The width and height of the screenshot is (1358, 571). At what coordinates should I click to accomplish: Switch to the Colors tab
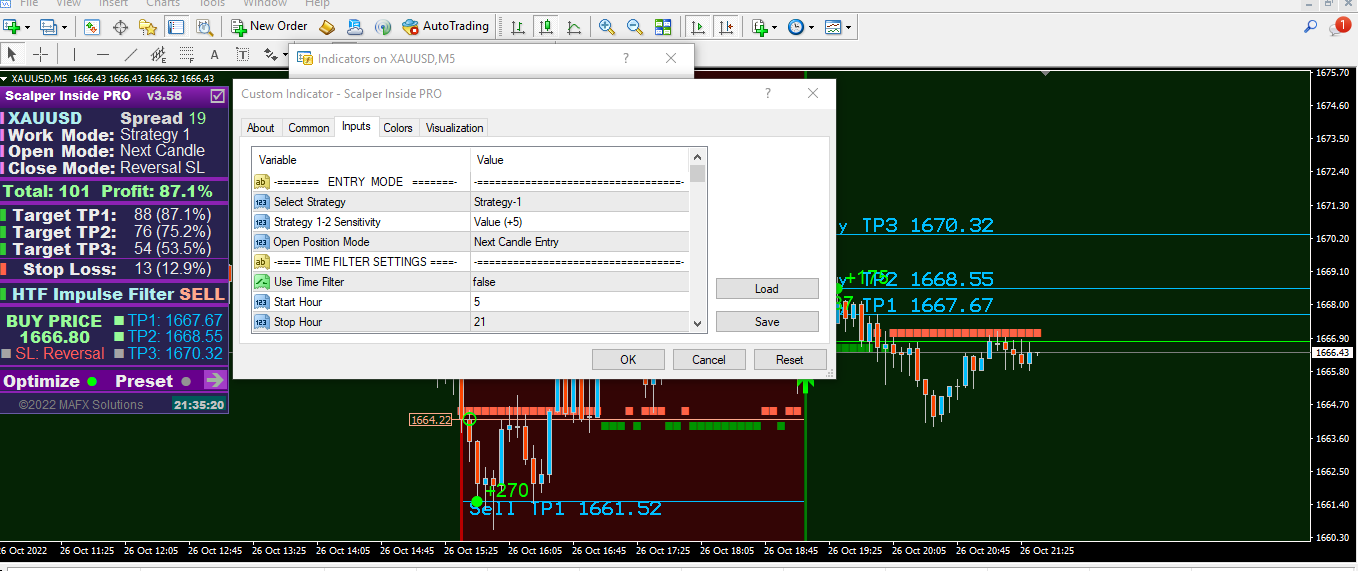[x=398, y=127]
